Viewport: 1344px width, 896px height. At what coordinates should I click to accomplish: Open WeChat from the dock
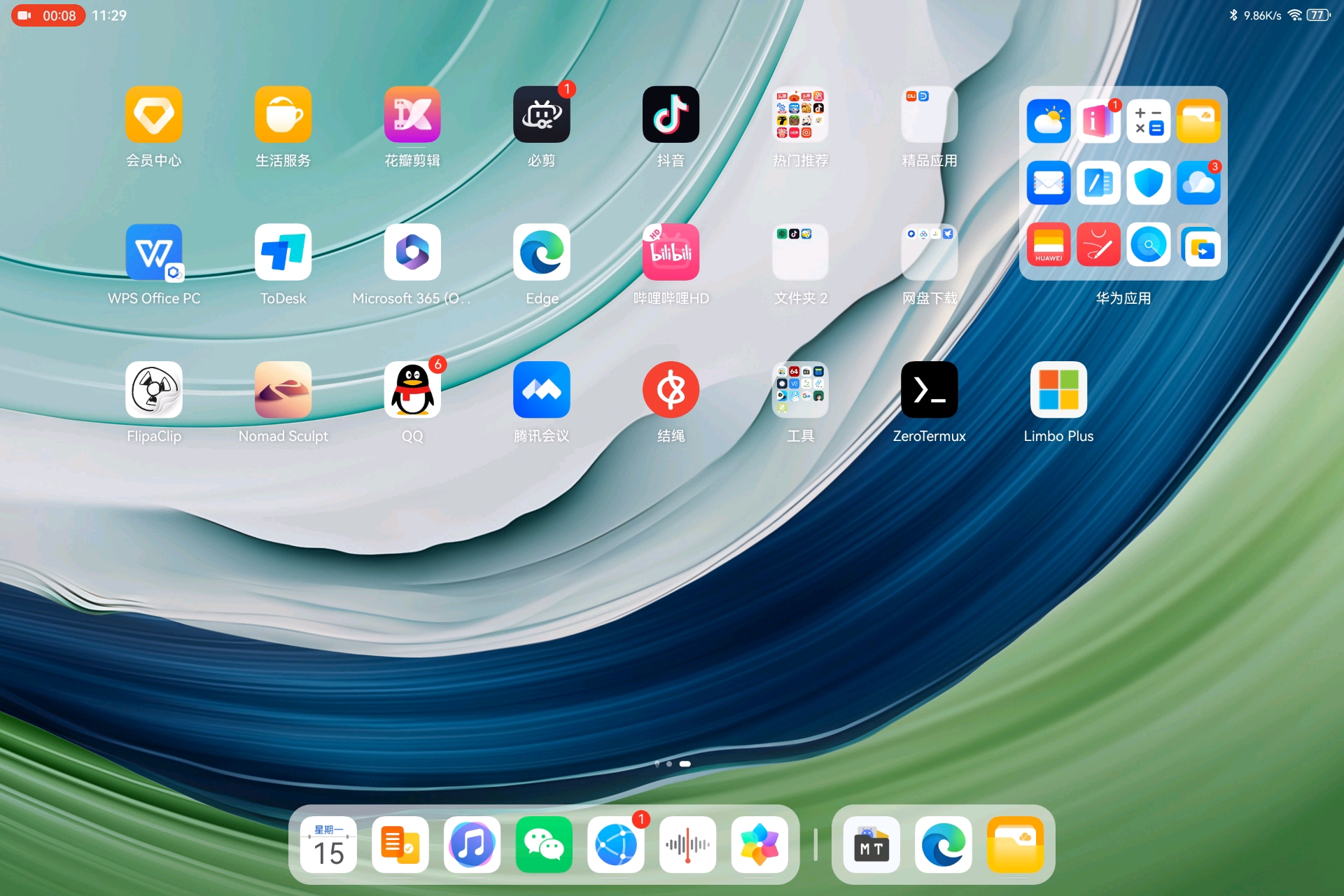[544, 844]
